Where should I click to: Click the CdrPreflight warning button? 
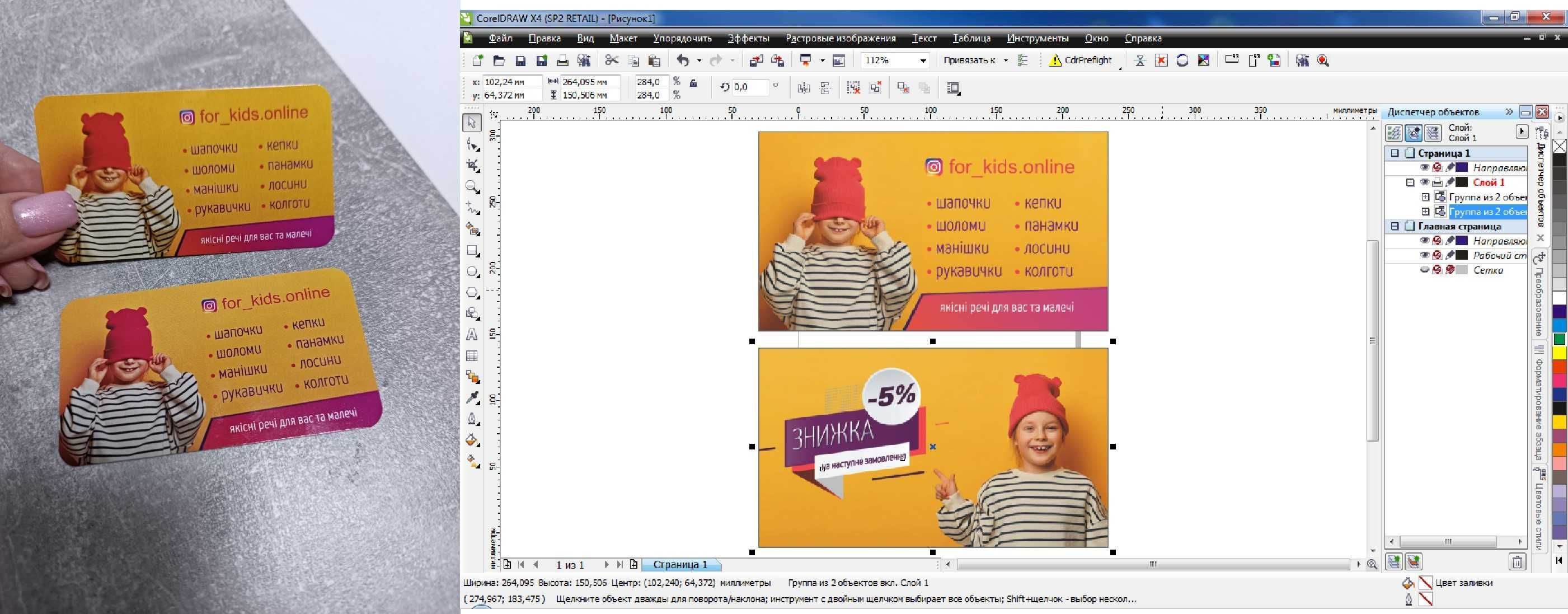[x=1082, y=60]
